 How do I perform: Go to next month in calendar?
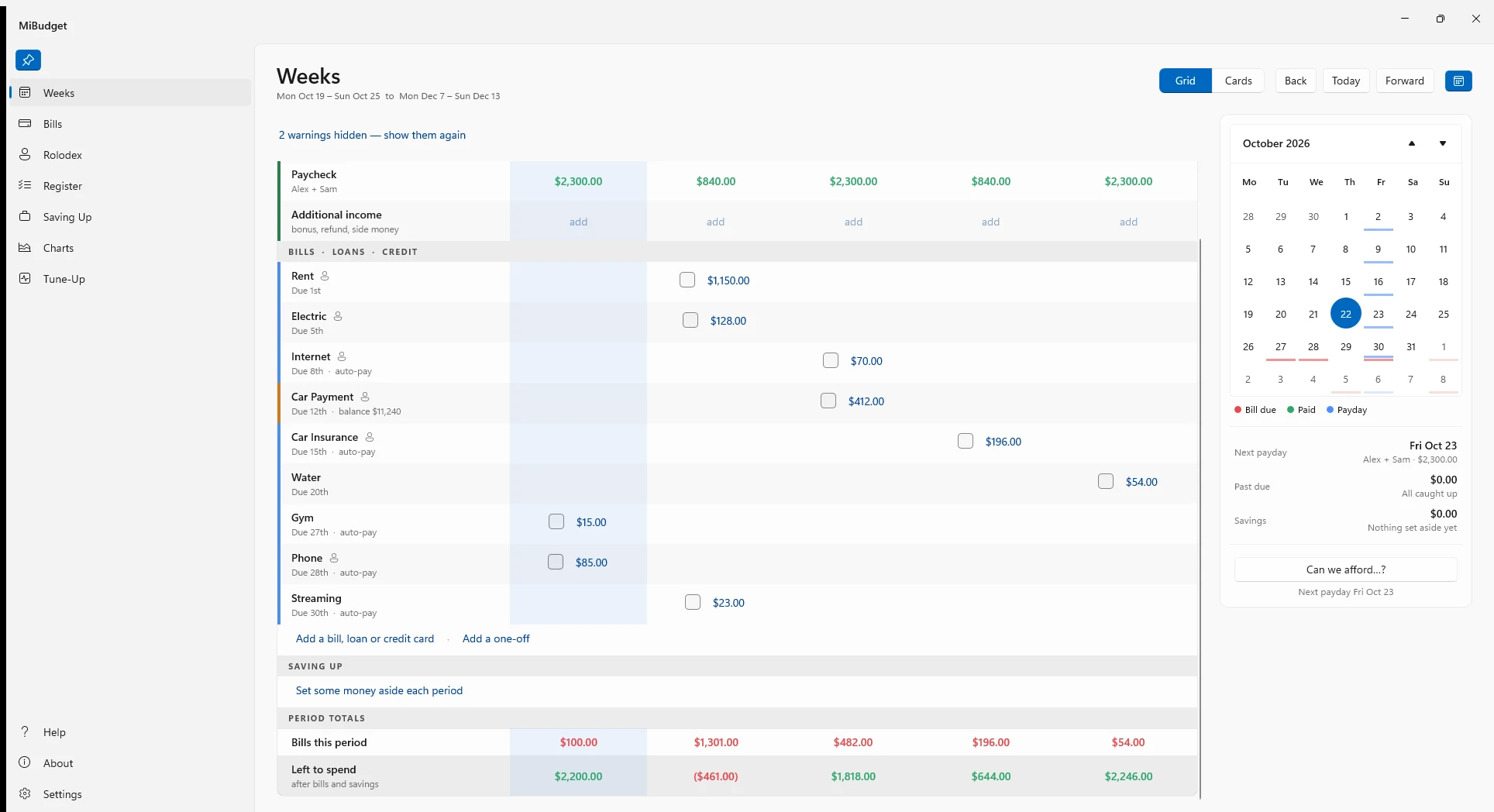[x=1443, y=143]
